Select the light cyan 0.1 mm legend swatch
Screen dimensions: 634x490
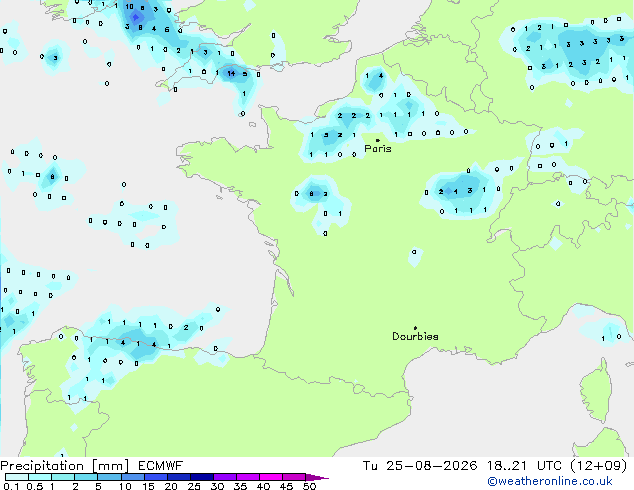click(17, 477)
